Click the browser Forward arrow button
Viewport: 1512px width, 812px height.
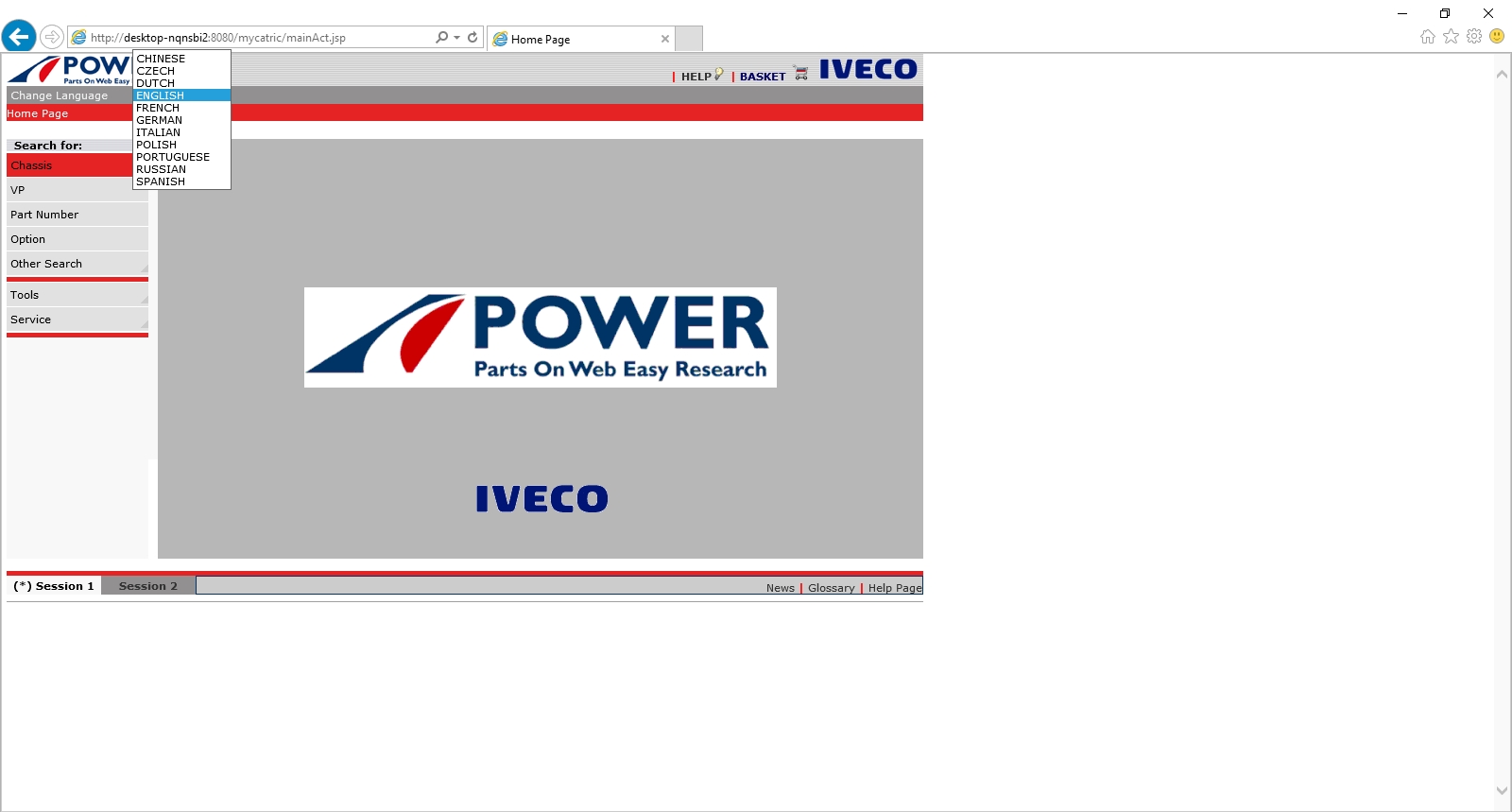click(52, 37)
